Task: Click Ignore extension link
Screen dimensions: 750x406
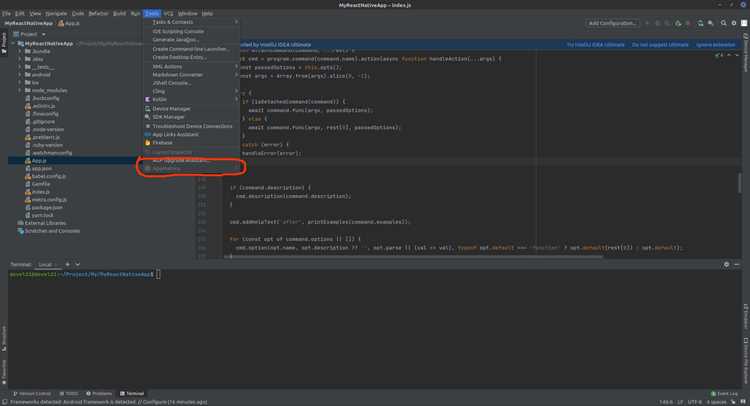Action: (x=716, y=44)
